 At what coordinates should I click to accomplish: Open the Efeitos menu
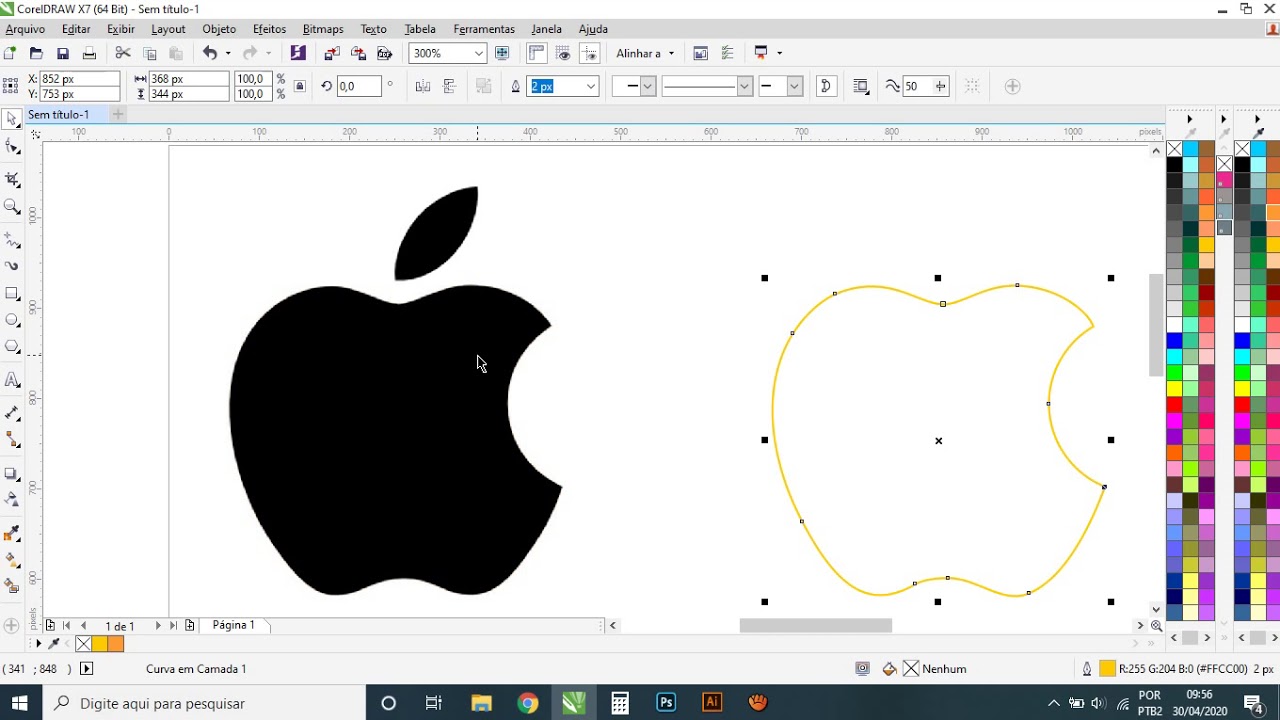pyautogui.click(x=269, y=29)
